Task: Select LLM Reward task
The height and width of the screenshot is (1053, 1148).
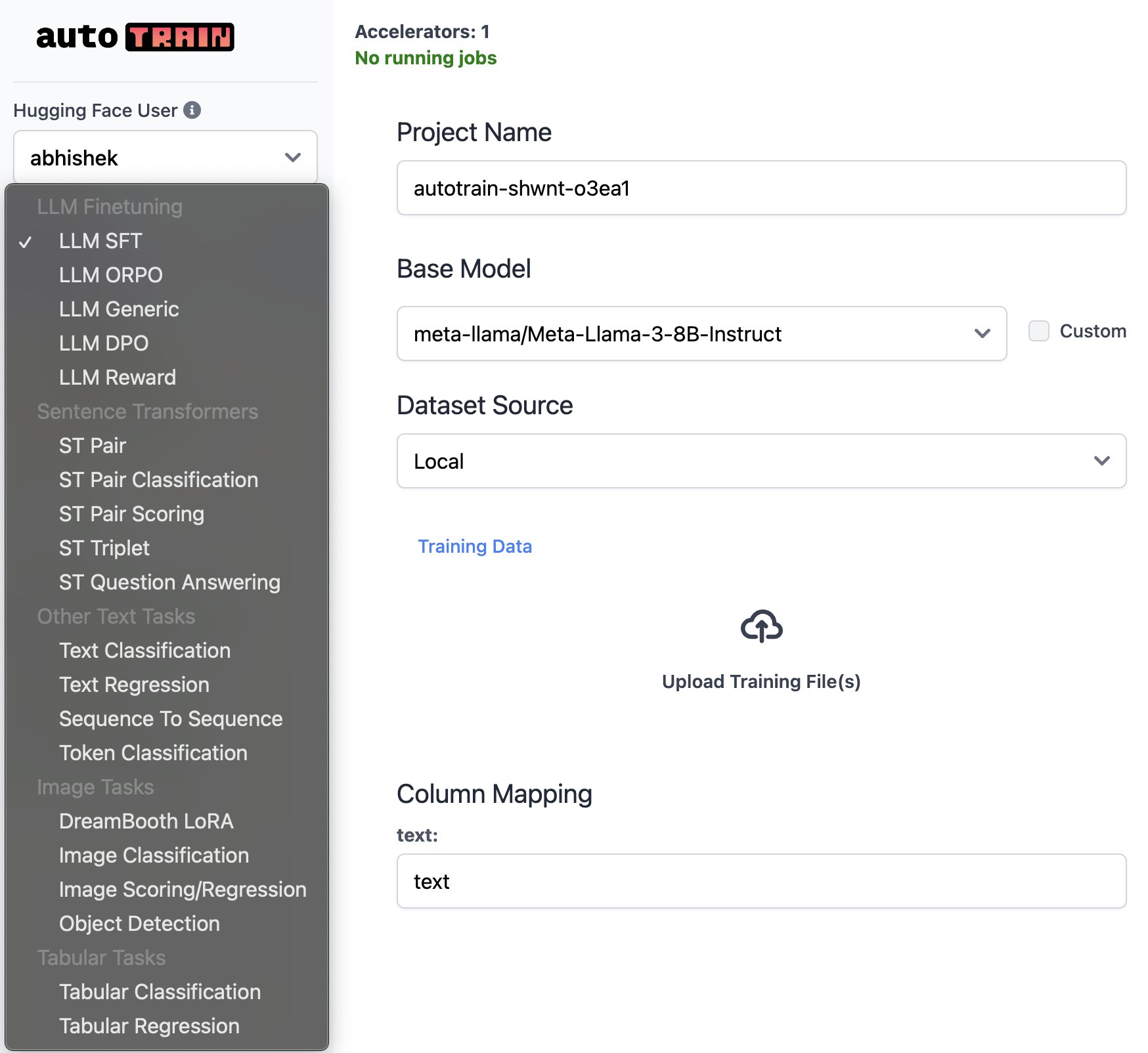Action: click(x=167, y=377)
